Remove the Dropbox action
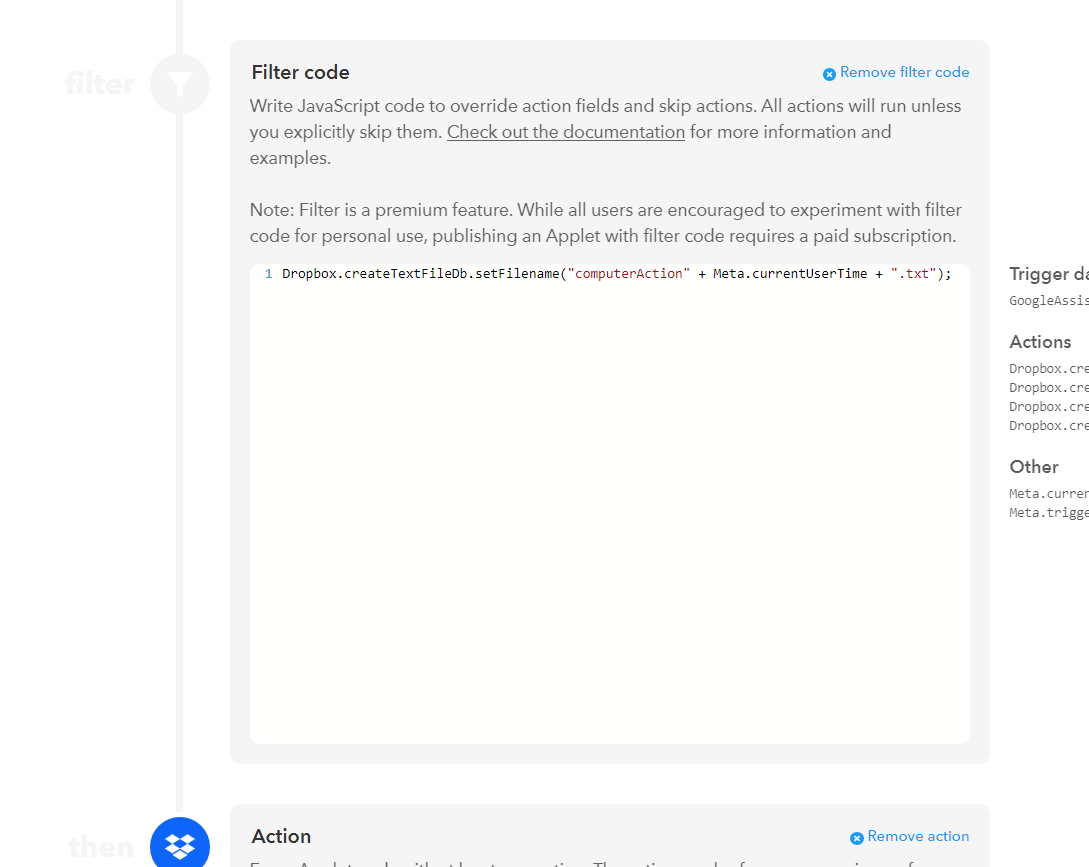The height and width of the screenshot is (867, 1089). tap(918, 836)
